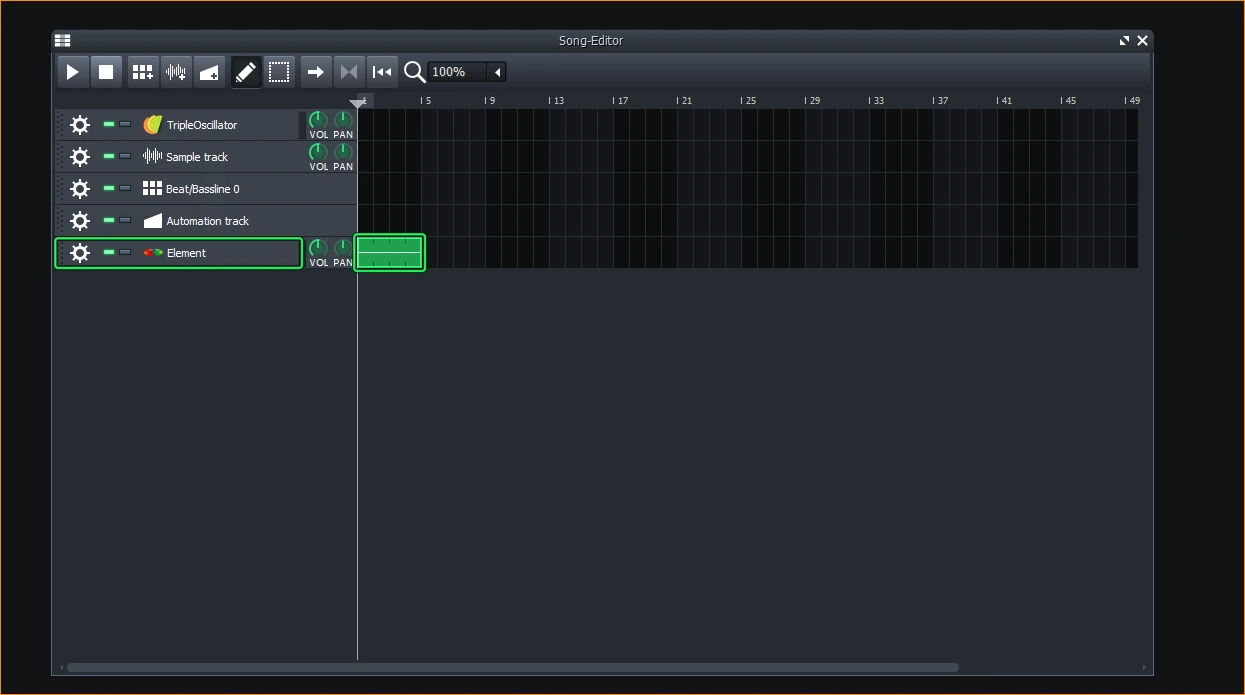Jump to bar 5 on the timeline
The width and height of the screenshot is (1245, 695).
click(x=426, y=100)
